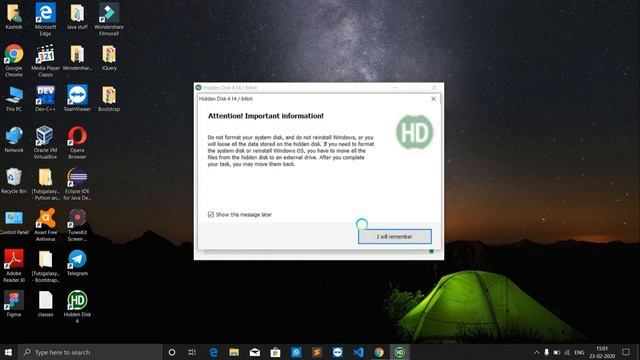Open Adobe Reader XI shortcut
The height and width of the screenshot is (360, 640).
14,266
